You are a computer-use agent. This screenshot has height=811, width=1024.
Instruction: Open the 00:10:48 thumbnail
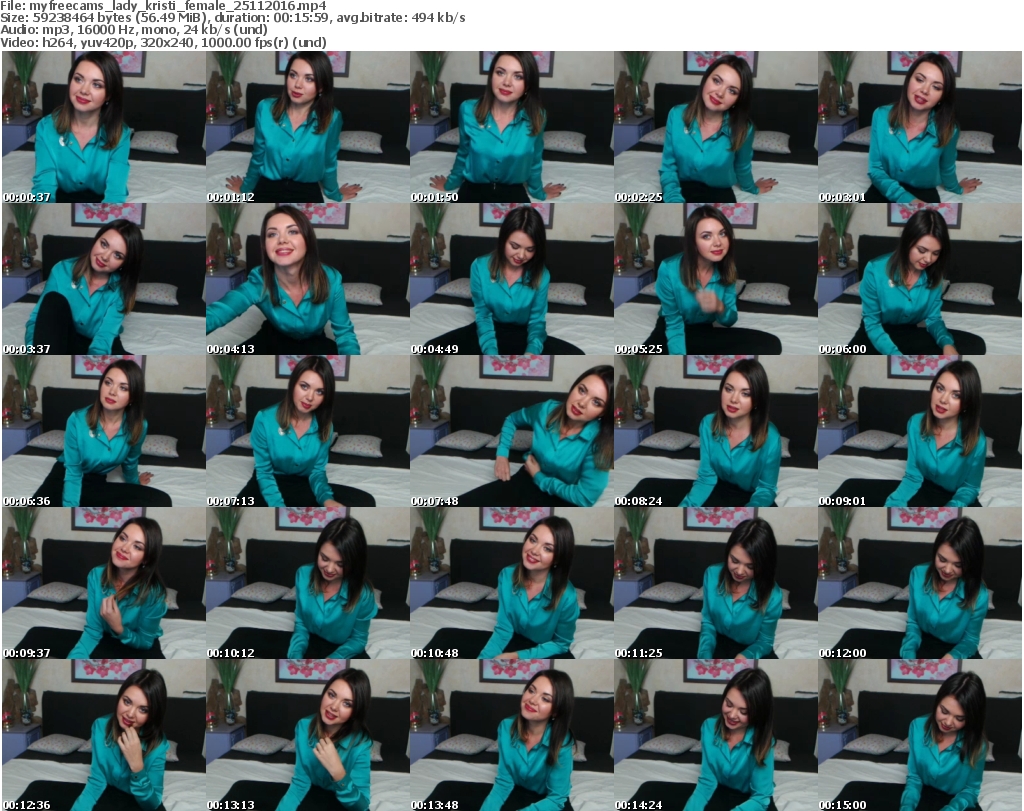tap(511, 583)
